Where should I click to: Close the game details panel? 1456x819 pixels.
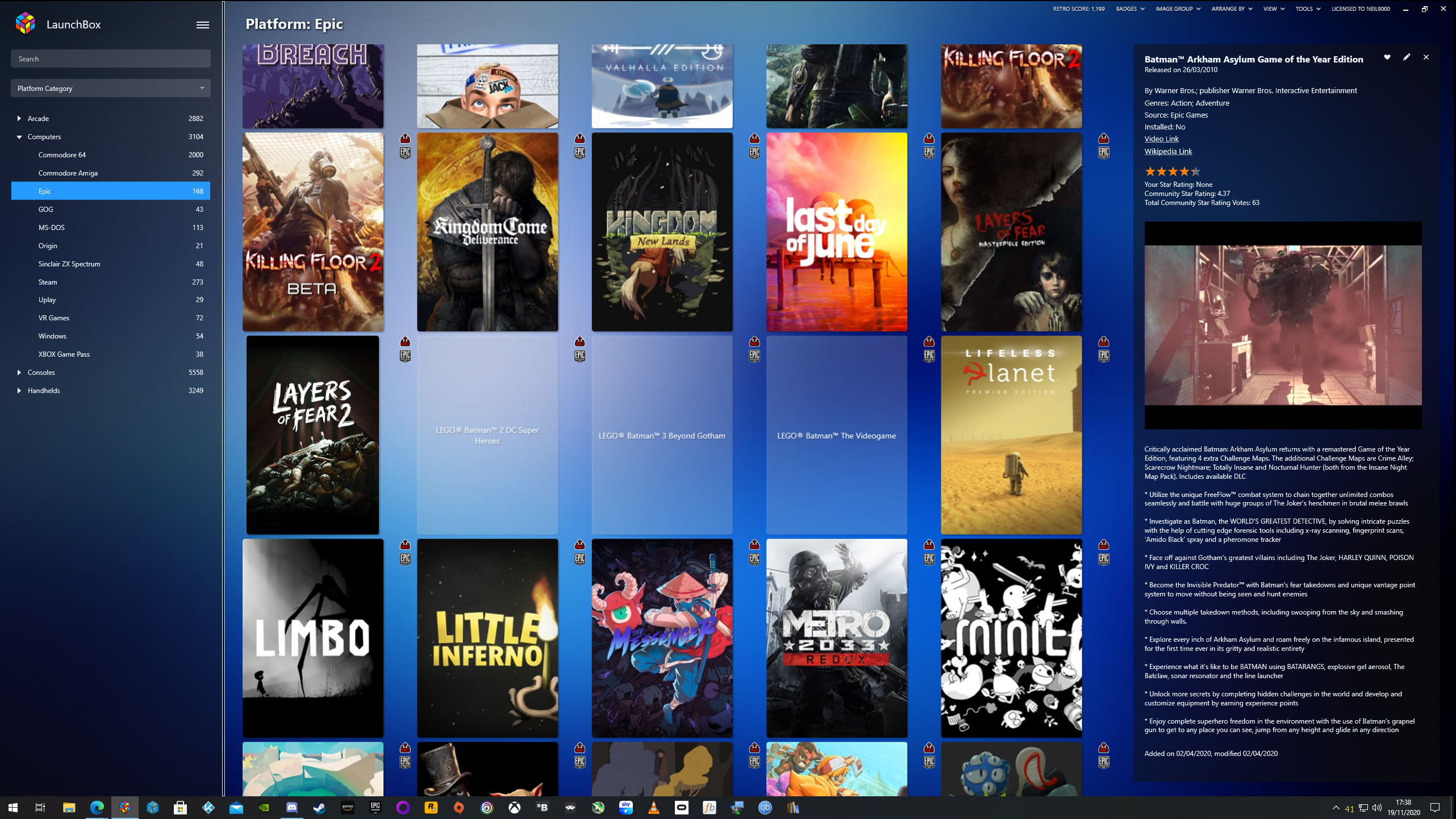(1426, 57)
